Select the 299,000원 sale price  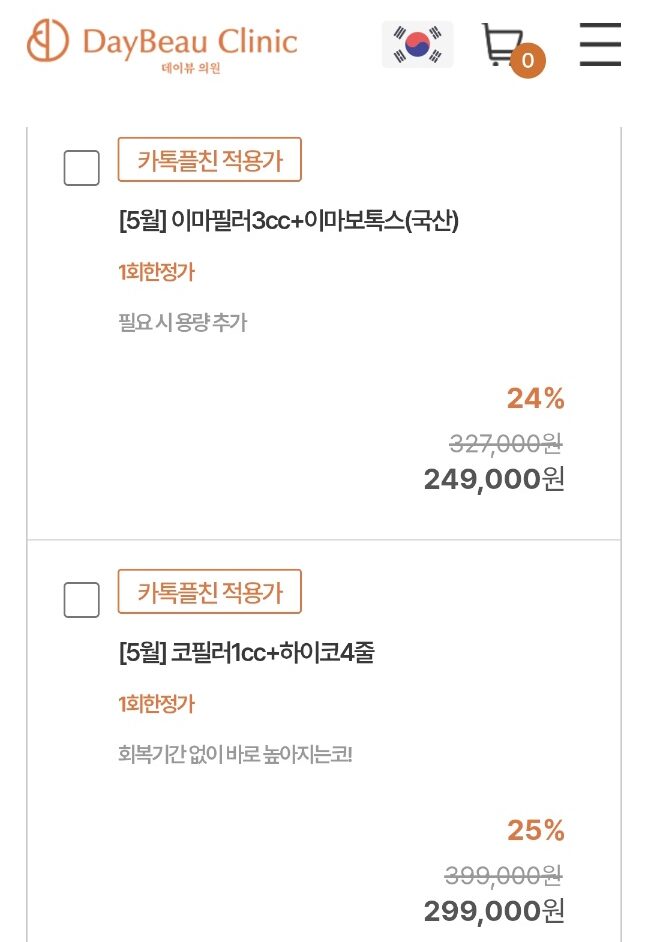coord(494,911)
